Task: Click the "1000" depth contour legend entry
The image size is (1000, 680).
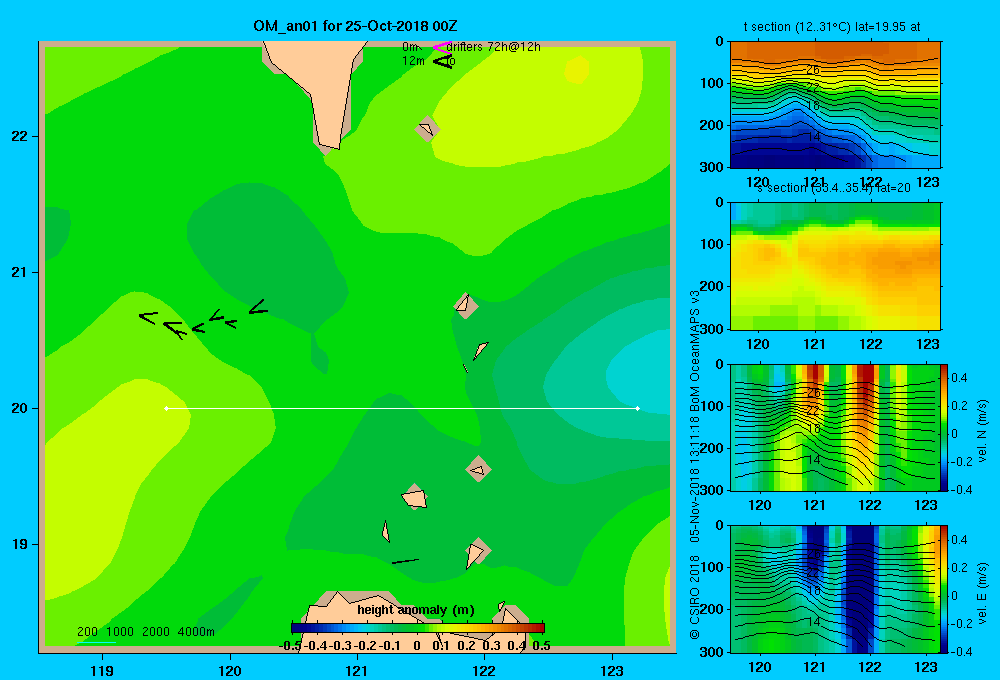Action: (x=119, y=632)
